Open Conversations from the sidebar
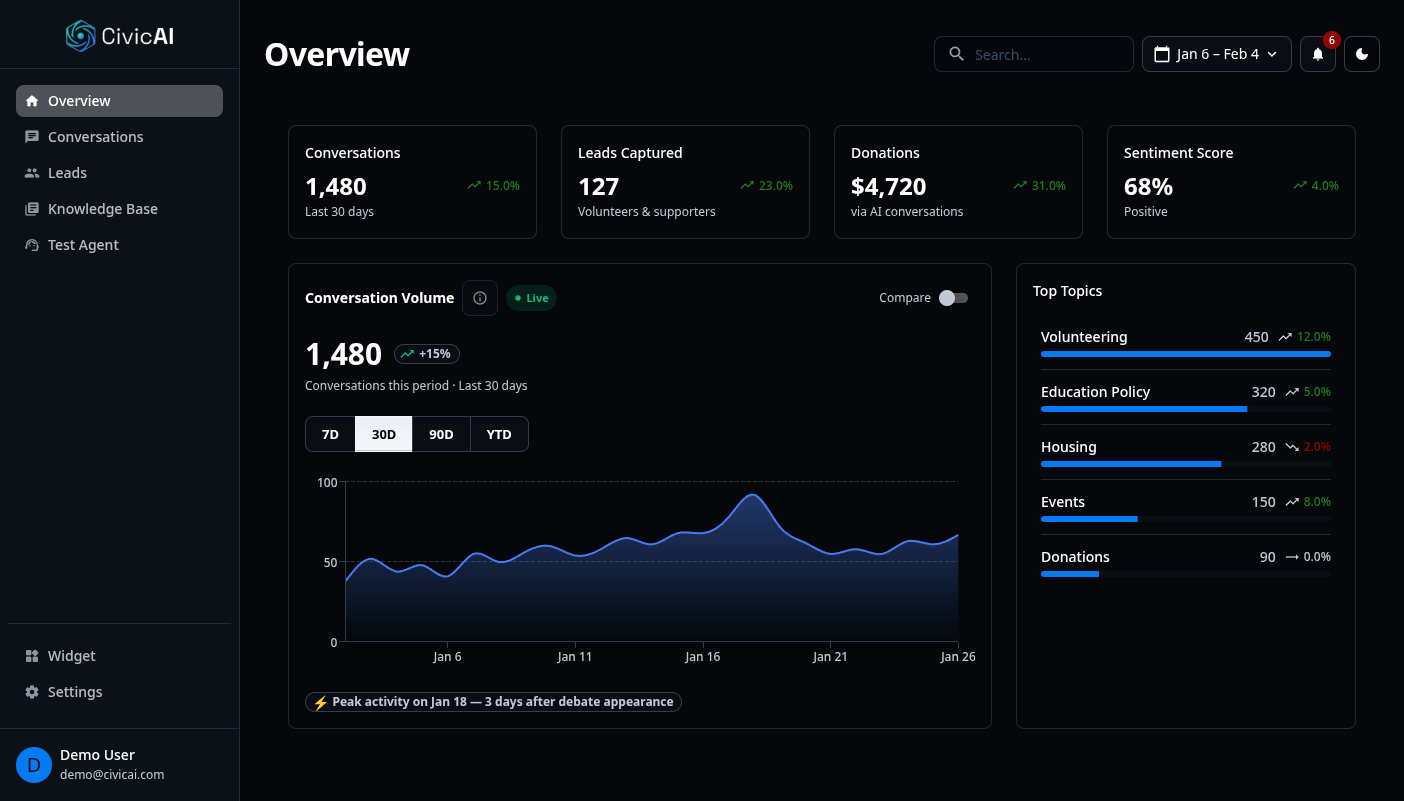 95,137
